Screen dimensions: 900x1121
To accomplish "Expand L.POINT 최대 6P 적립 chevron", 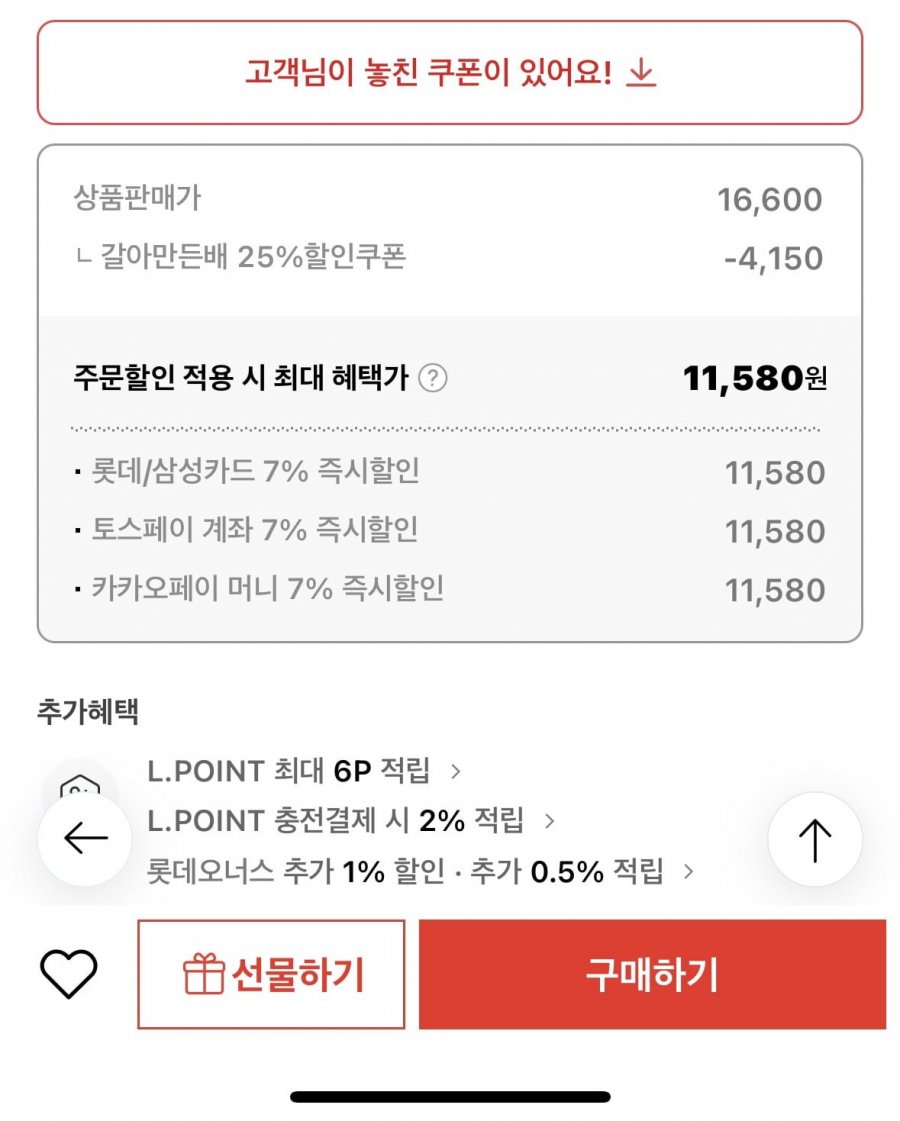I will [455, 771].
